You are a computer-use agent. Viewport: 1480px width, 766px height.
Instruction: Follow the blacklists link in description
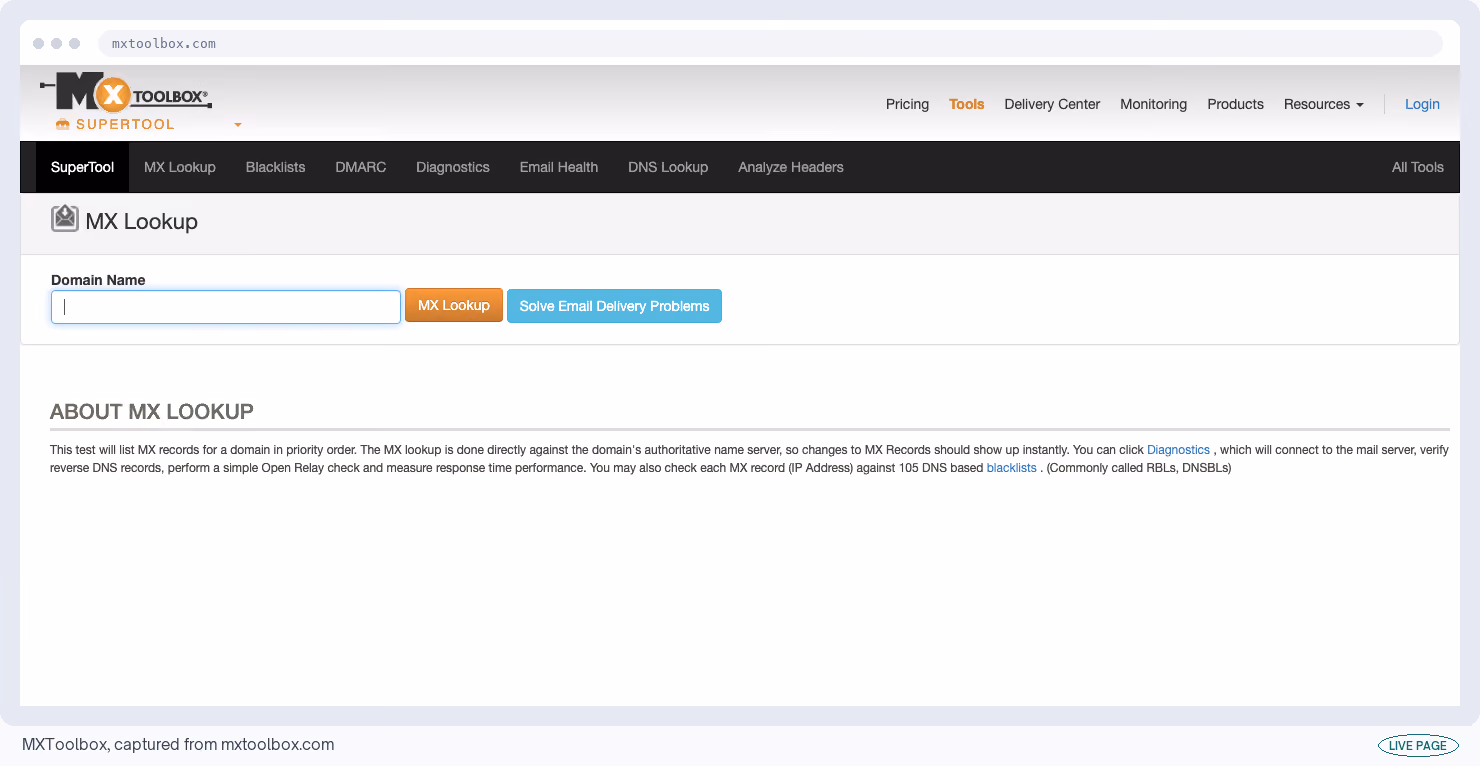(1012, 468)
